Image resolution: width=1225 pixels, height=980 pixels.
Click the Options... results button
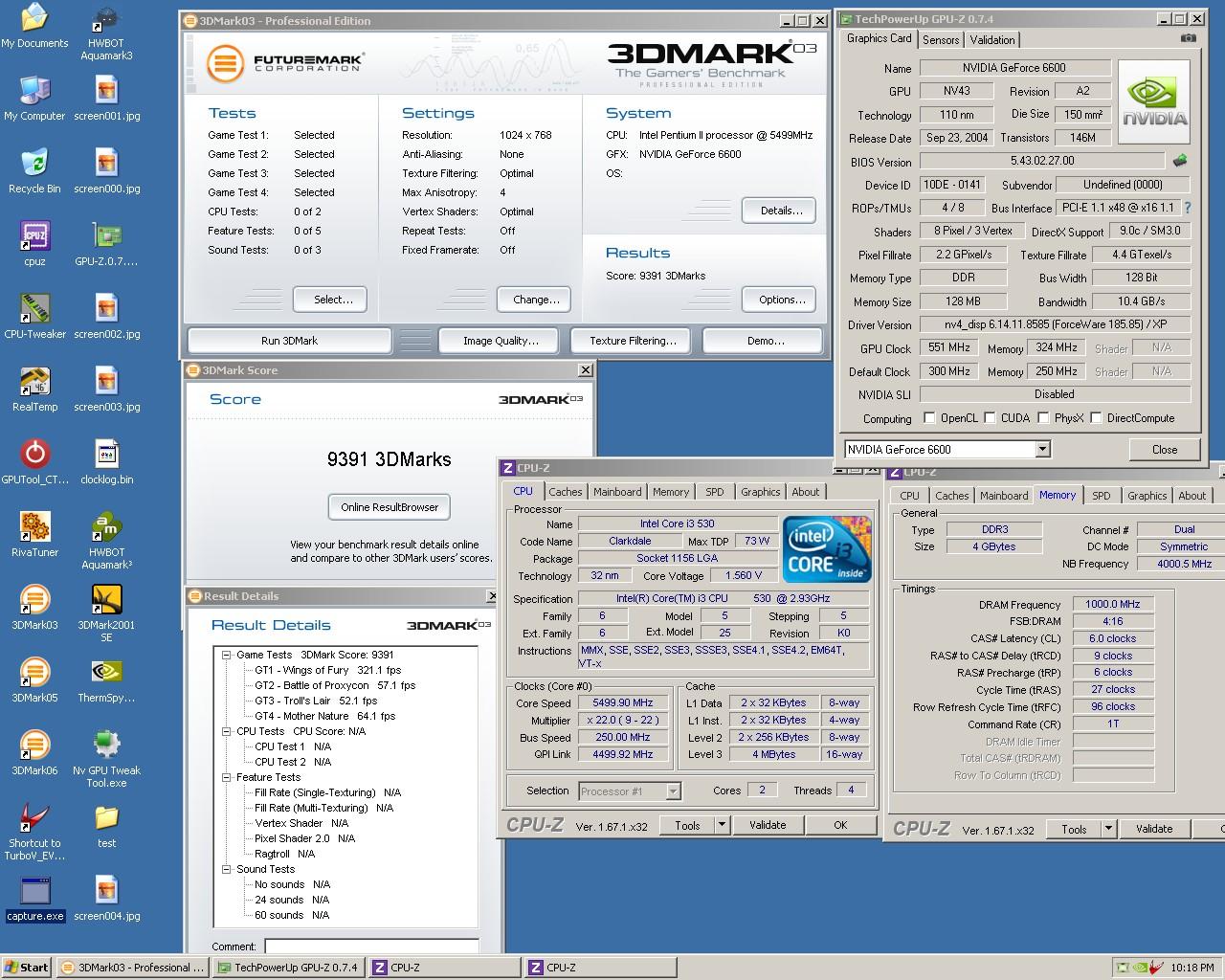(781, 300)
